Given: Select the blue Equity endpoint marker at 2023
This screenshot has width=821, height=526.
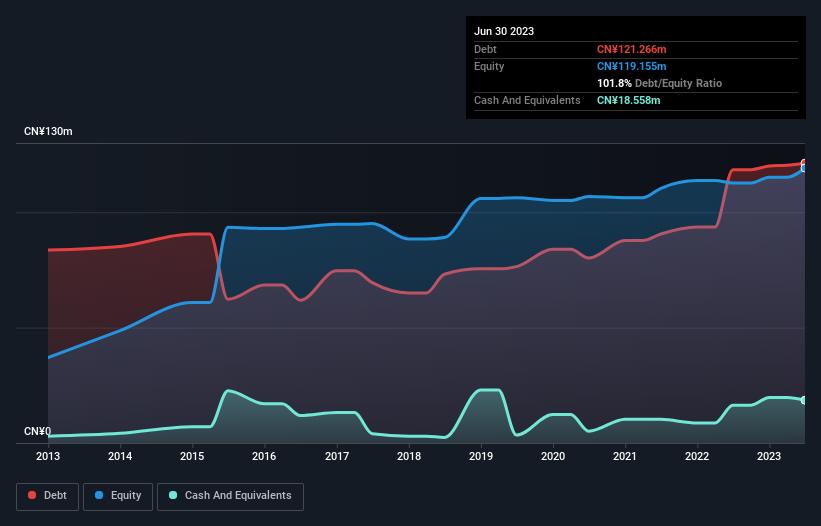Looking at the screenshot, I should pyautogui.click(x=804, y=169).
